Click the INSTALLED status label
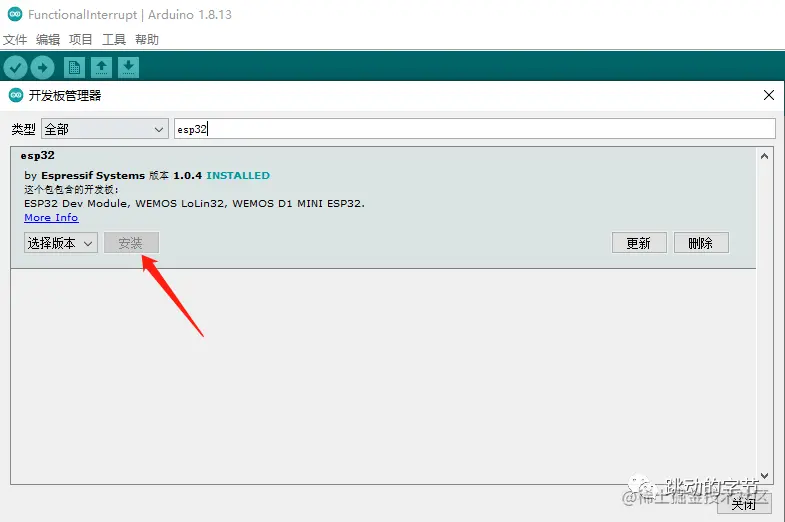The height and width of the screenshot is (522, 785). (x=238, y=176)
